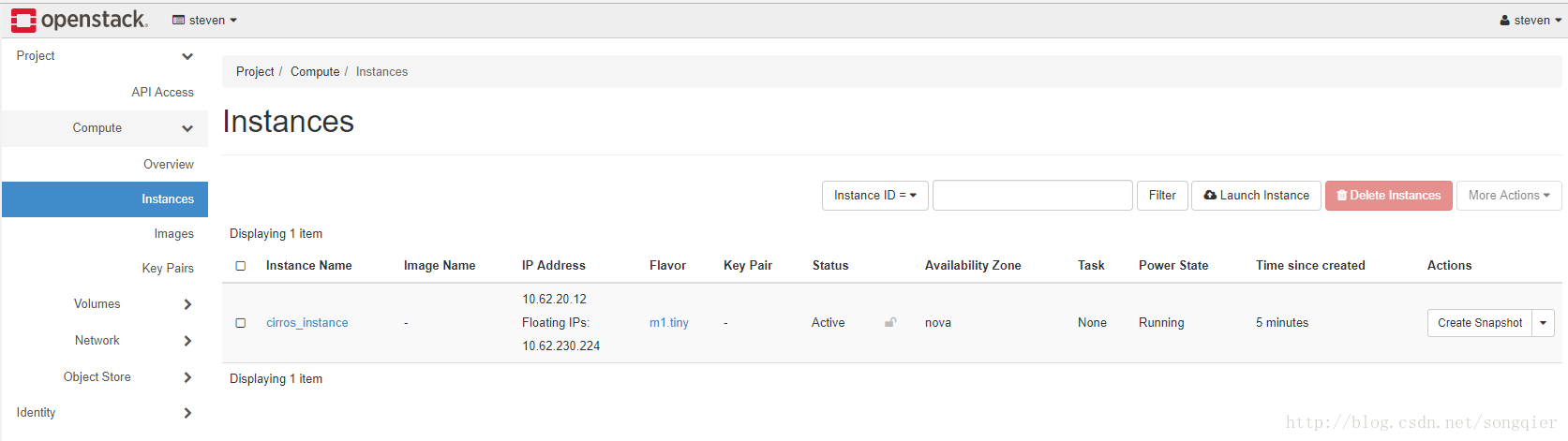This screenshot has width=1568, height=441.
Task: Click the filter text input field
Action: (x=1033, y=196)
